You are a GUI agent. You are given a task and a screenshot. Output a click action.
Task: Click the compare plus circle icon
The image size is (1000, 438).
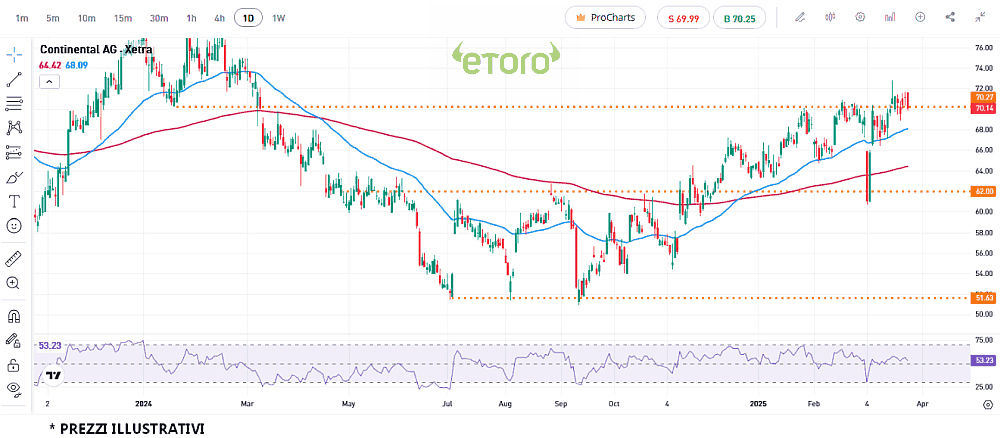pyautogui.click(x=920, y=17)
